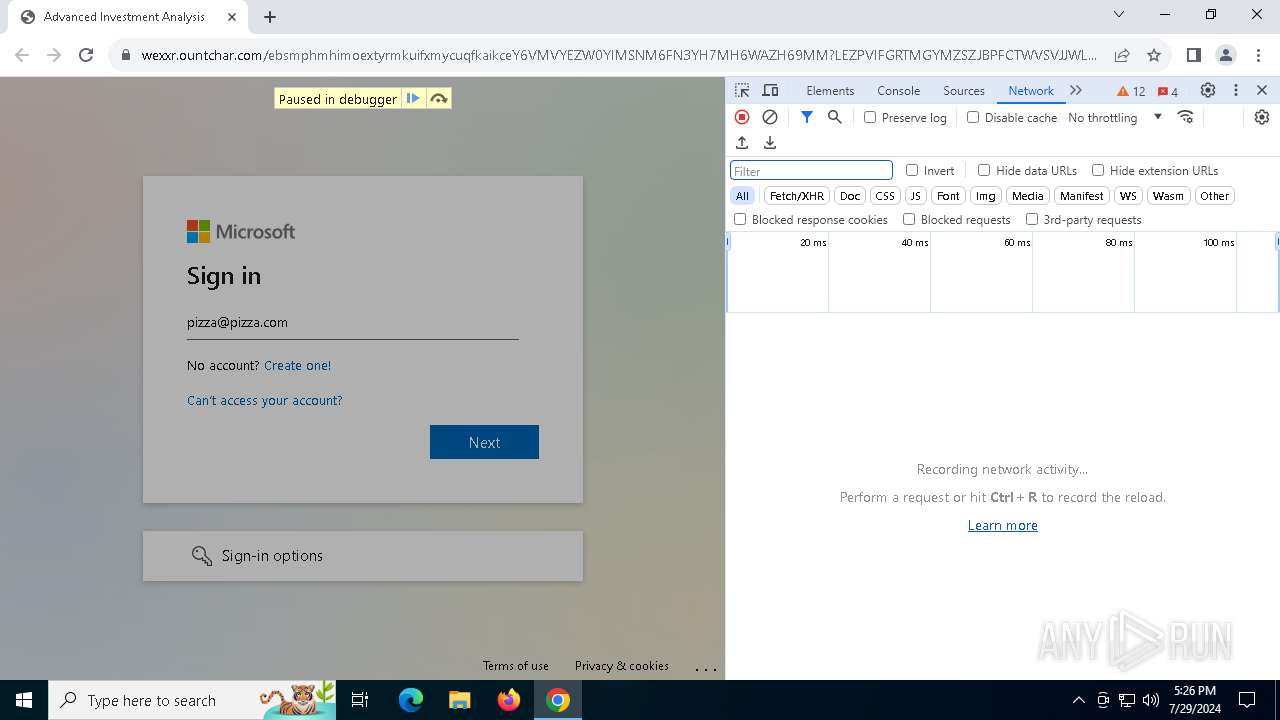Open Sign-in options
The image size is (1280, 720).
(x=363, y=556)
